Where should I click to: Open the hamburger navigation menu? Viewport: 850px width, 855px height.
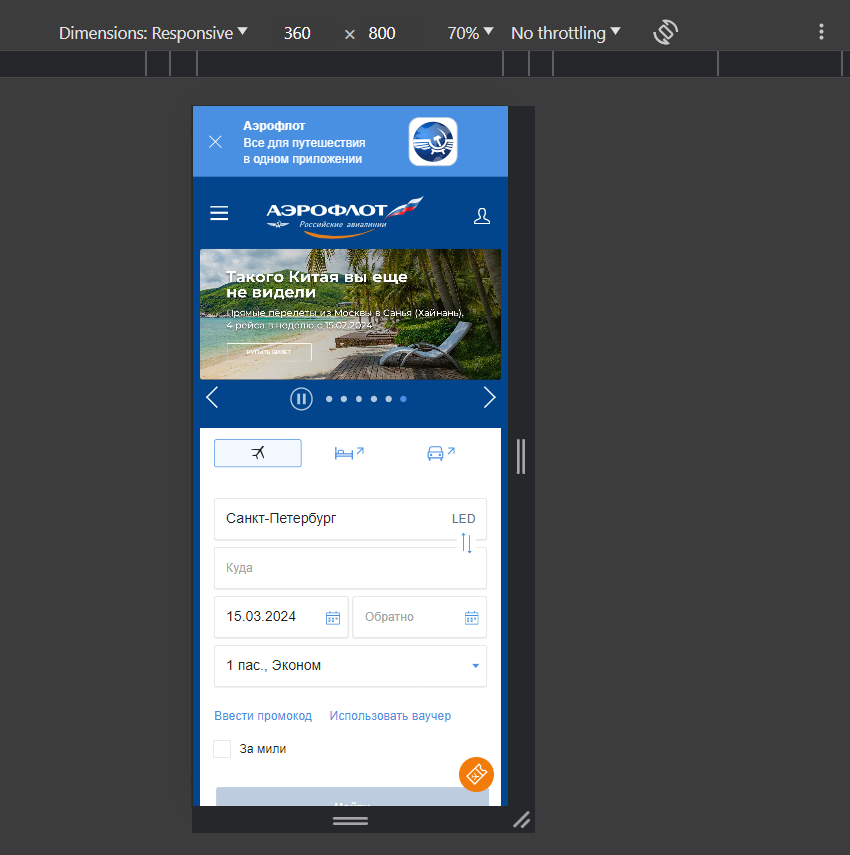click(x=219, y=213)
